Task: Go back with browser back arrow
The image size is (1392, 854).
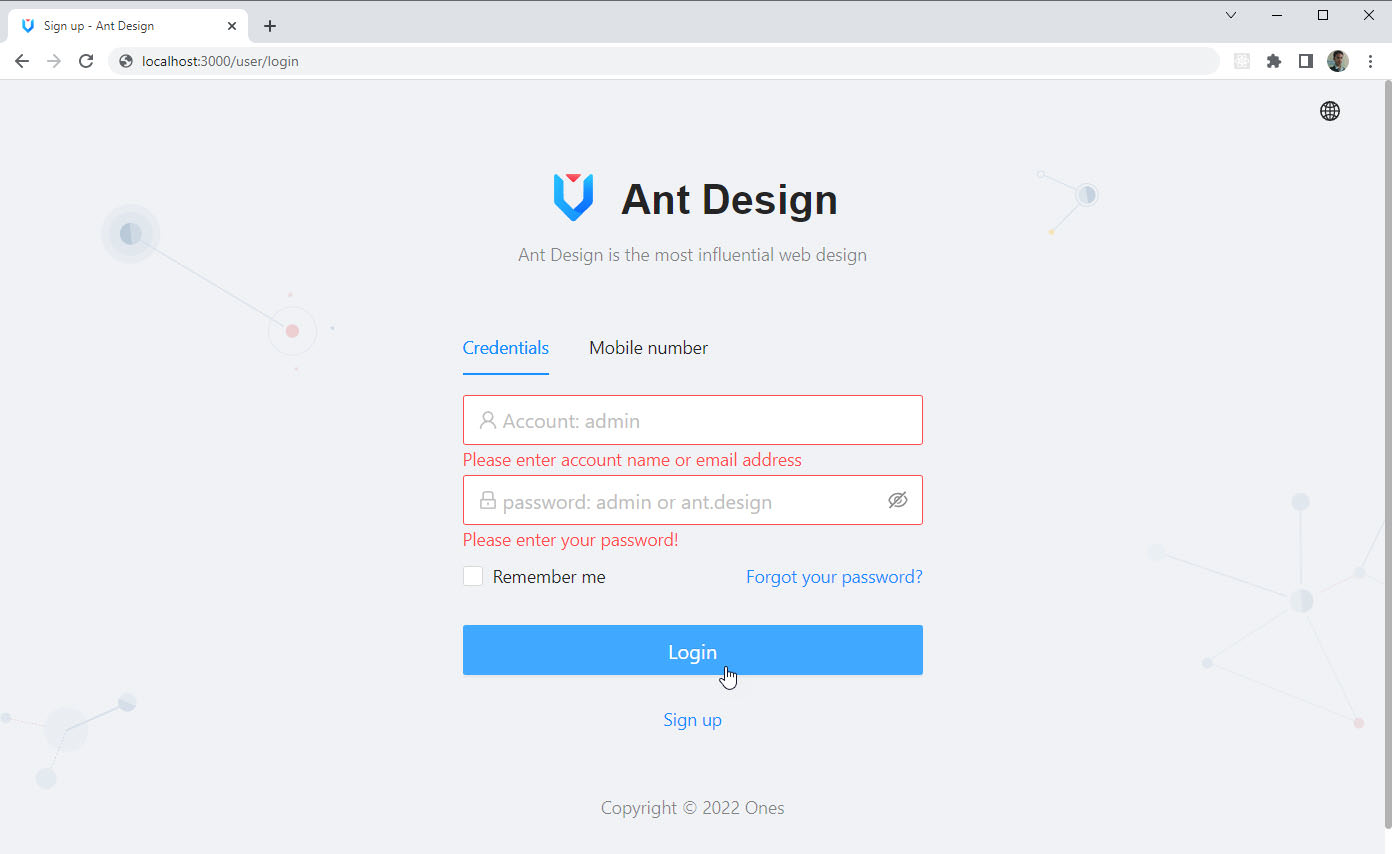Action: [22, 61]
